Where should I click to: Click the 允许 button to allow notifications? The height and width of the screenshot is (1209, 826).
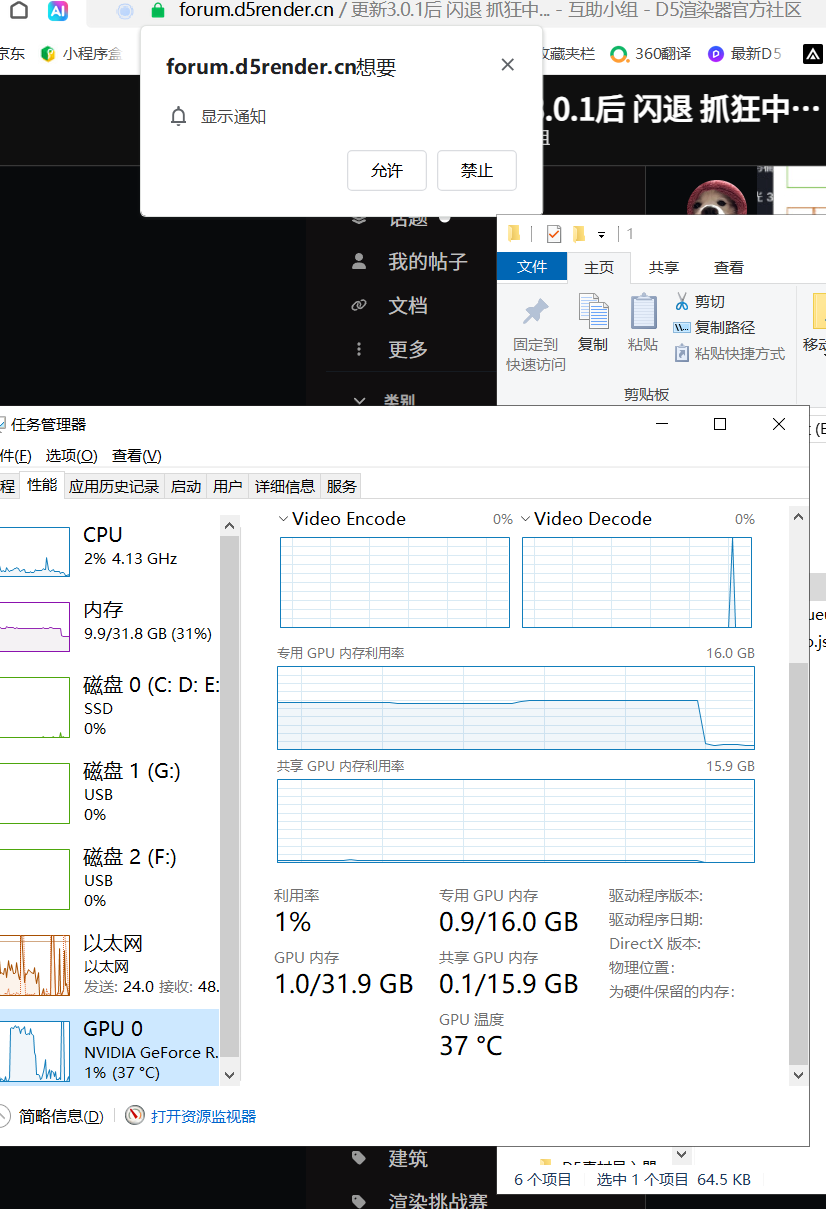[387, 171]
